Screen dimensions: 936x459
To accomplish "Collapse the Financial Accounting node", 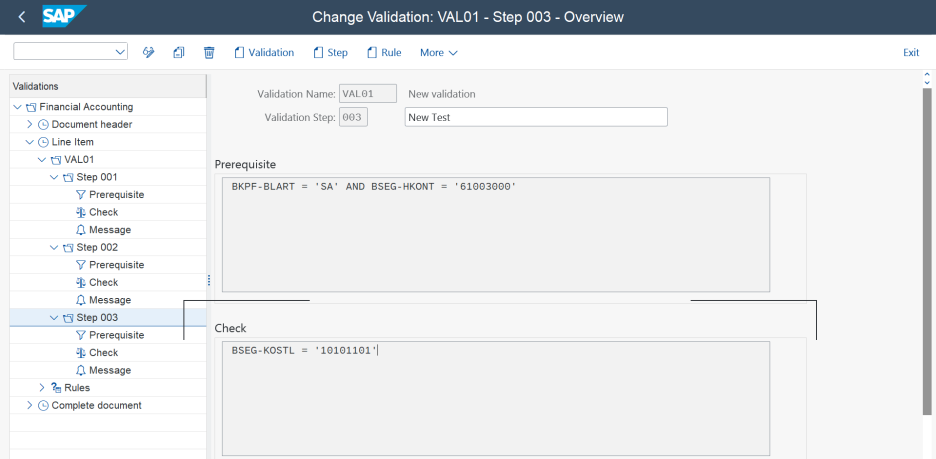I will 17,107.
